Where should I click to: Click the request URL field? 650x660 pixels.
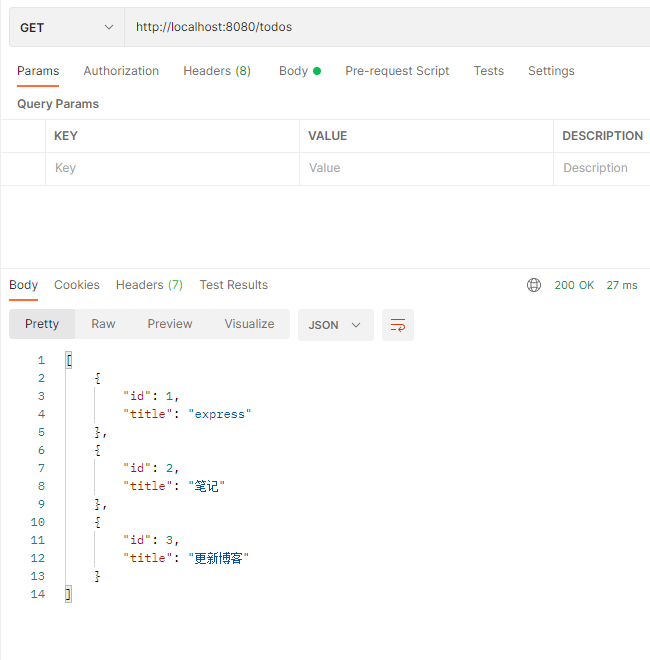(x=387, y=27)
